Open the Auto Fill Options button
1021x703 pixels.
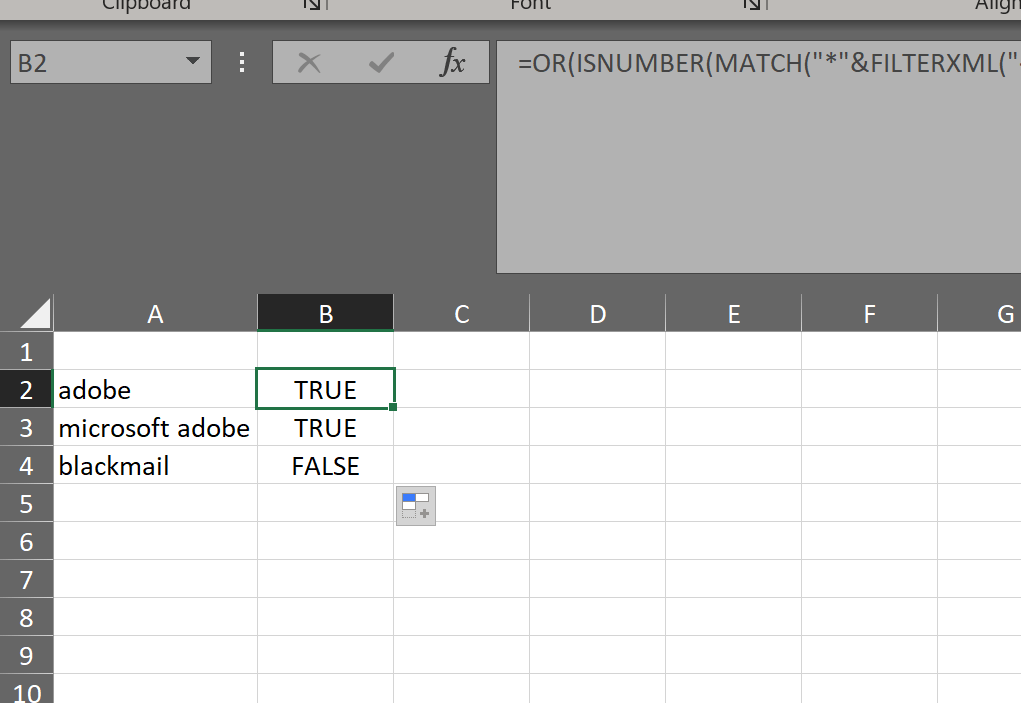point(416,505)
